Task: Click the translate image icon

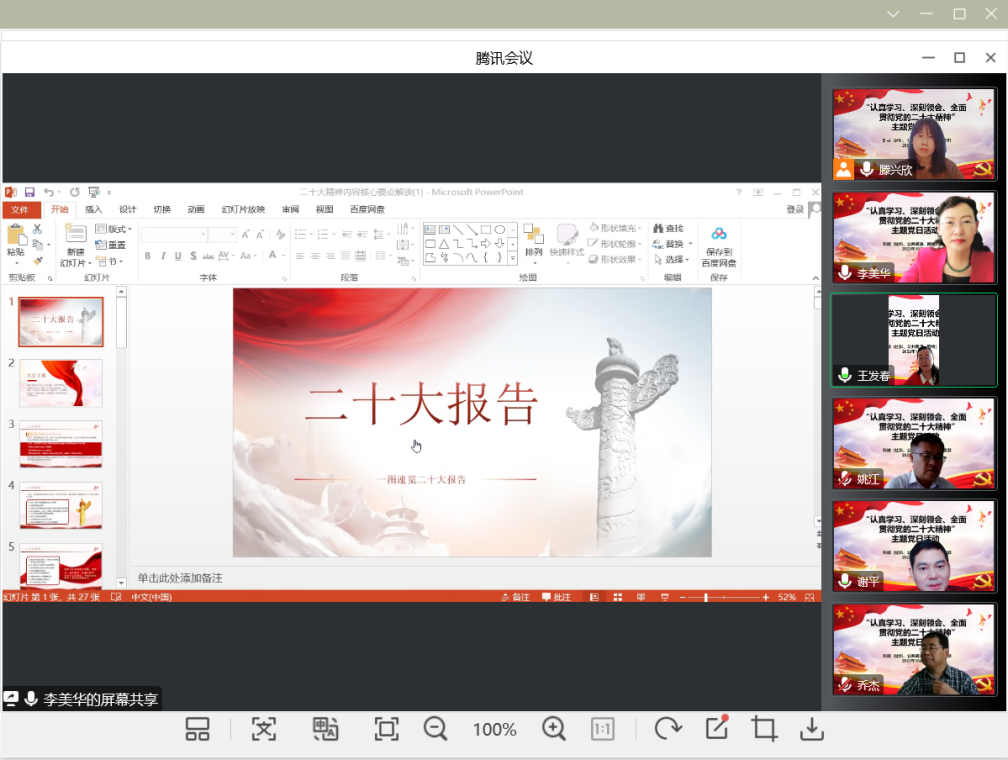Action: click(x=325, y=729)
